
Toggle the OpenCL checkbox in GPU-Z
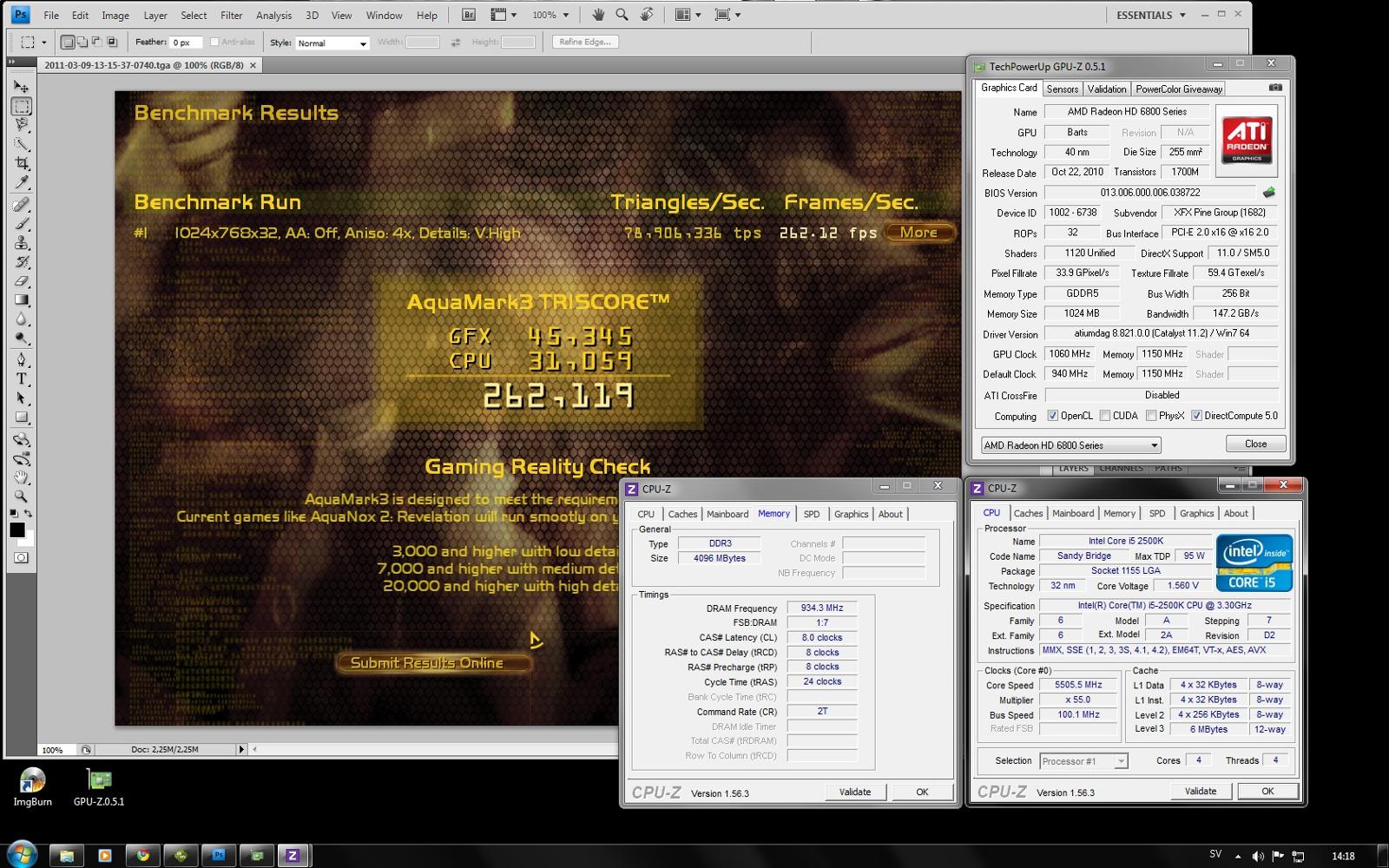[1052, 416]
